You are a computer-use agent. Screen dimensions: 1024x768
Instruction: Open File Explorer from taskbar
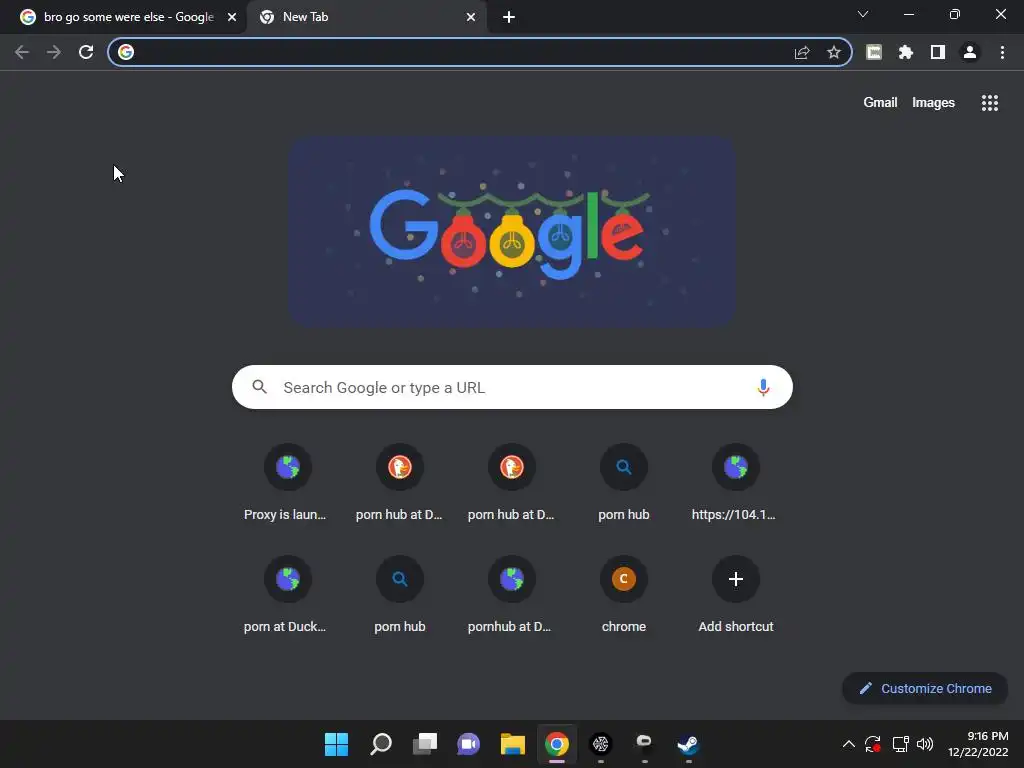513,744
